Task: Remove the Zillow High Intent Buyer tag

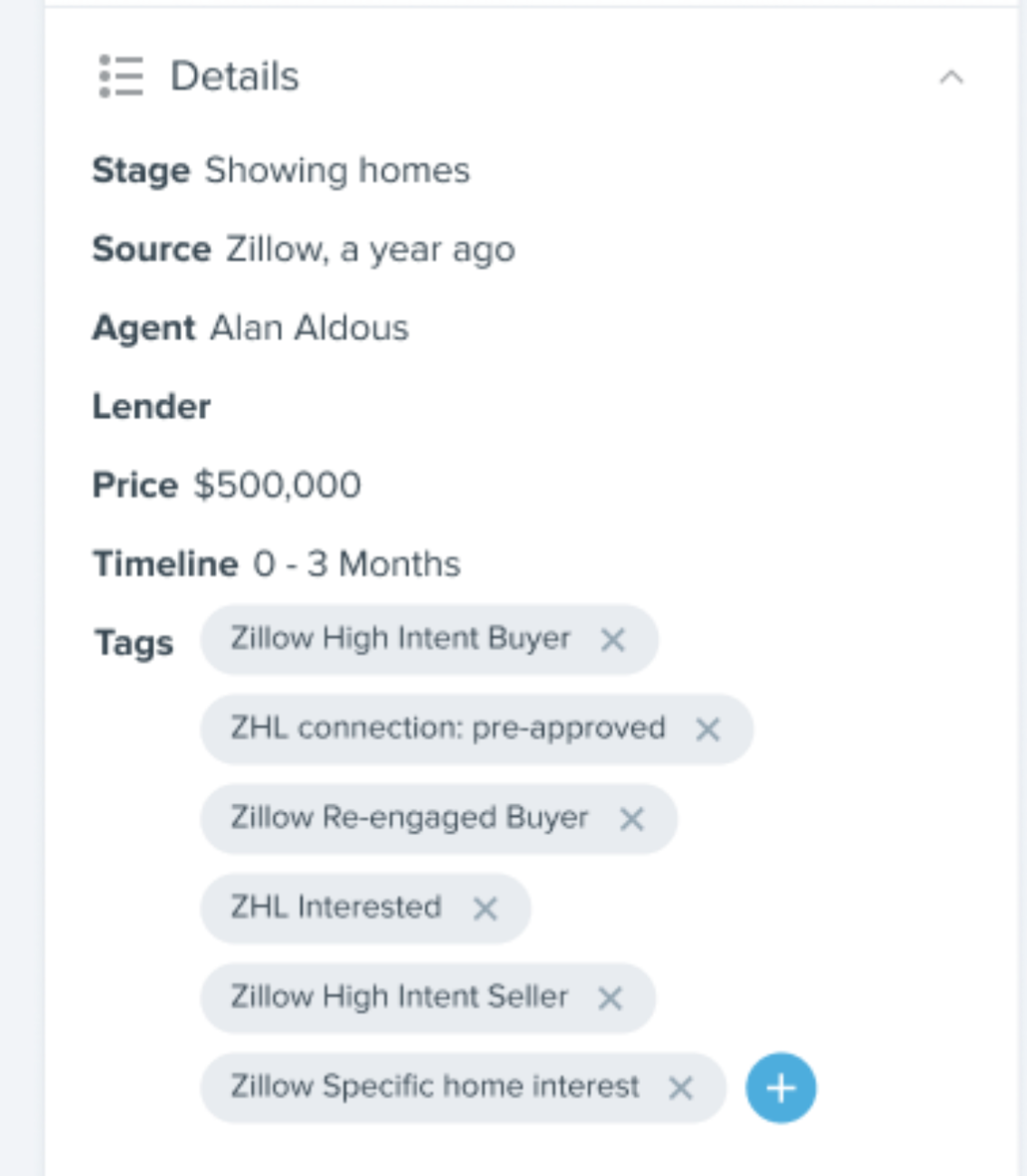Action: [x=613, y=640]
